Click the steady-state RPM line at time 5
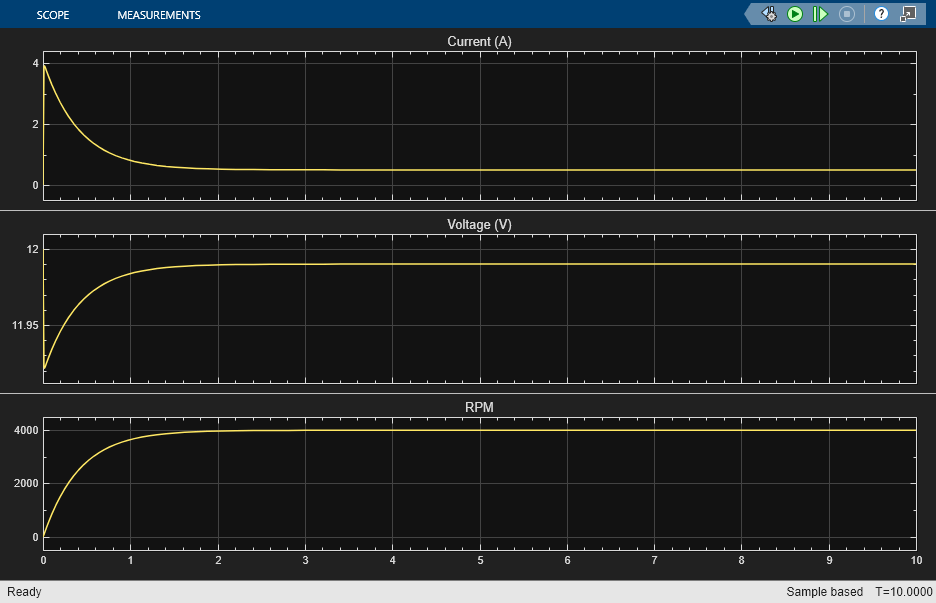This screenshot has width=936, height=603. coord(480,430)
